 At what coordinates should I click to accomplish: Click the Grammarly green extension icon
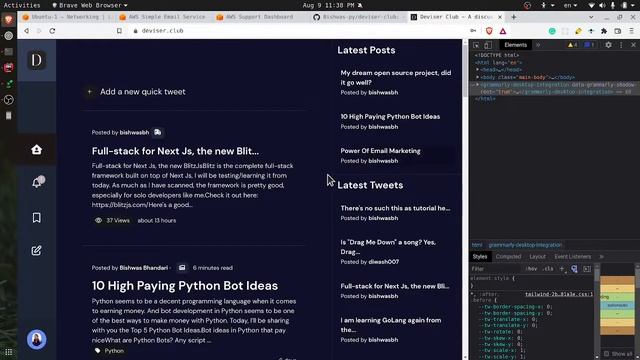[x=552, y=31]
